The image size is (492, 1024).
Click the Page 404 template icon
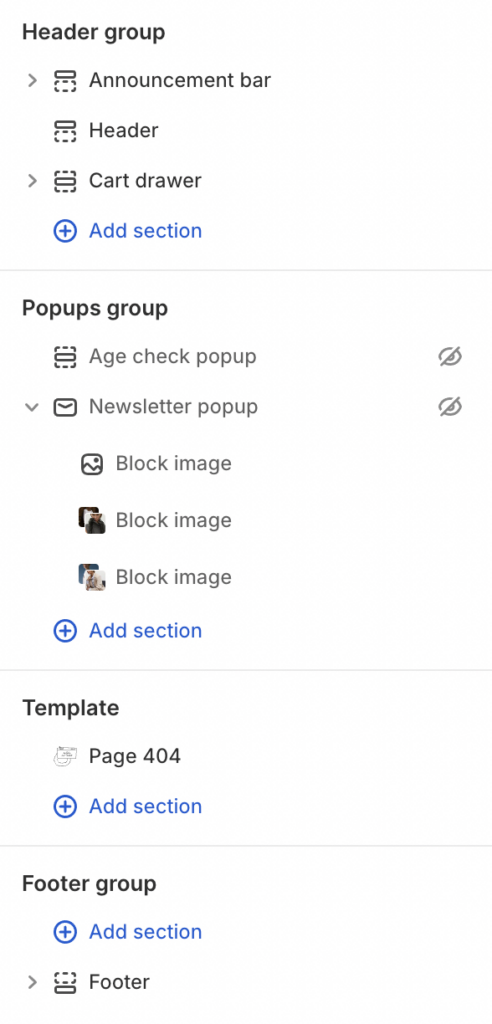click(x=65, y=757)
